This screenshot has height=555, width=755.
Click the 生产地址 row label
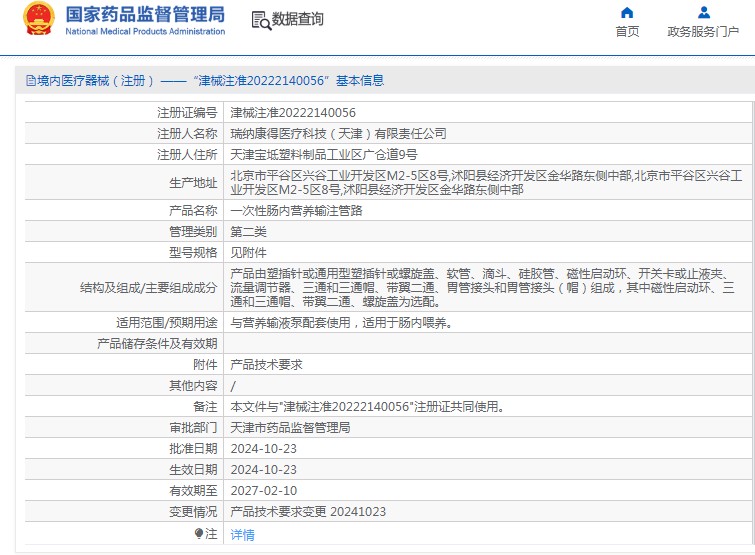pyautogui.click(x=193, y=183)
